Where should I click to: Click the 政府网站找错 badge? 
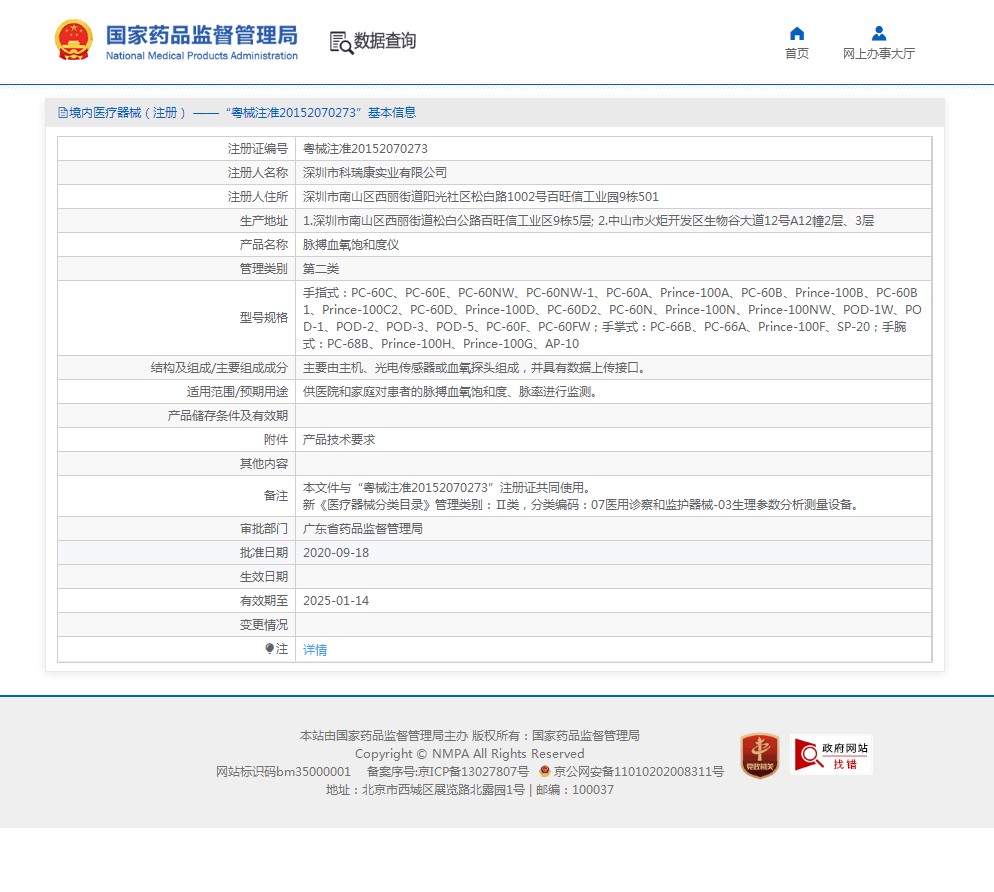831,754
